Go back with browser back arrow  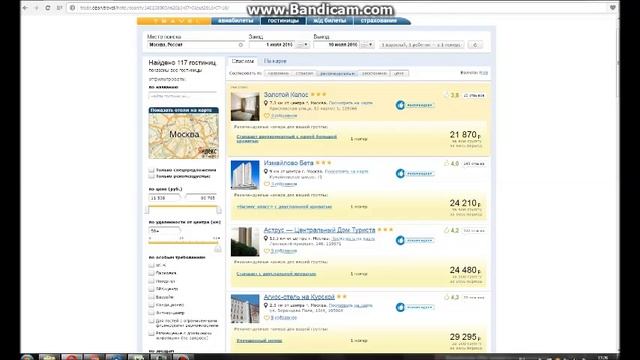[26, 8]
